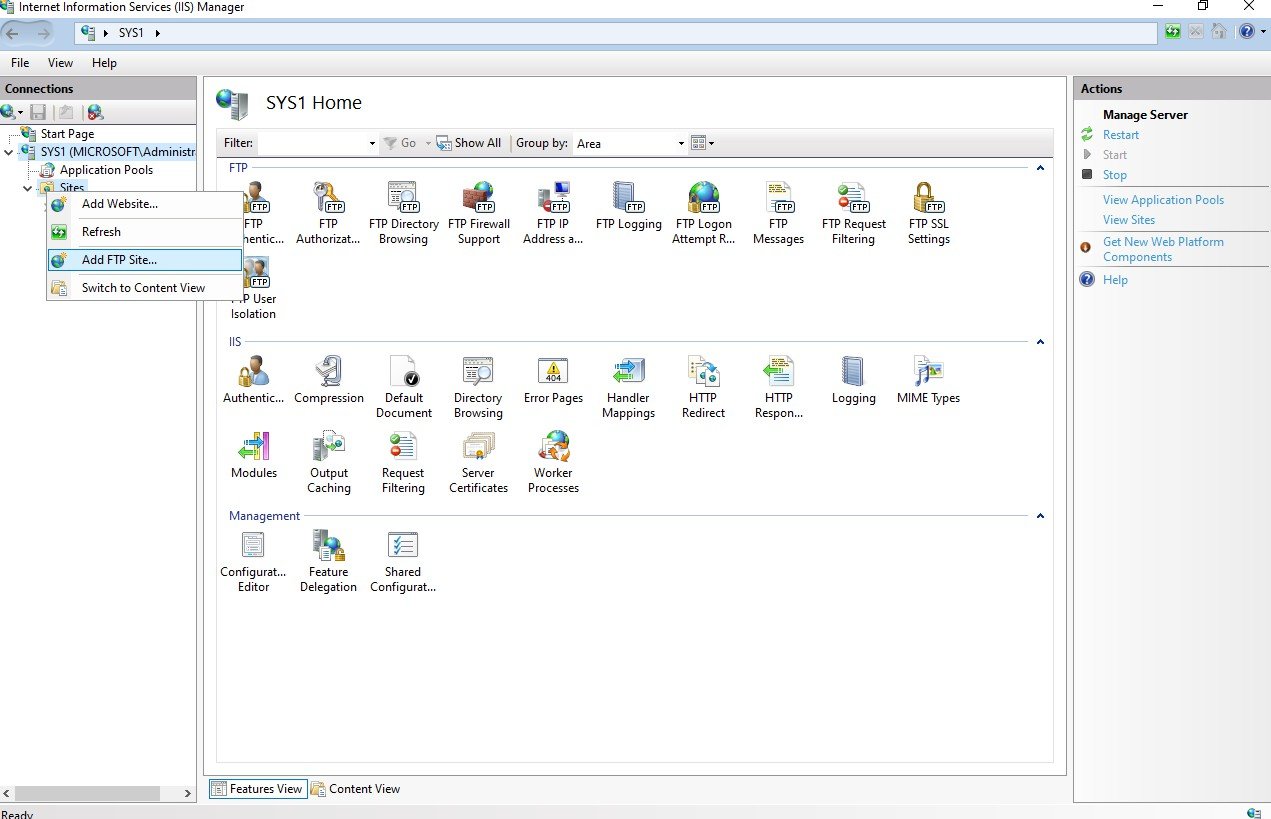The width and height of the screenshot is (1271, 819).
Task: Click into the Filter text field
Action: coord(311,143)
